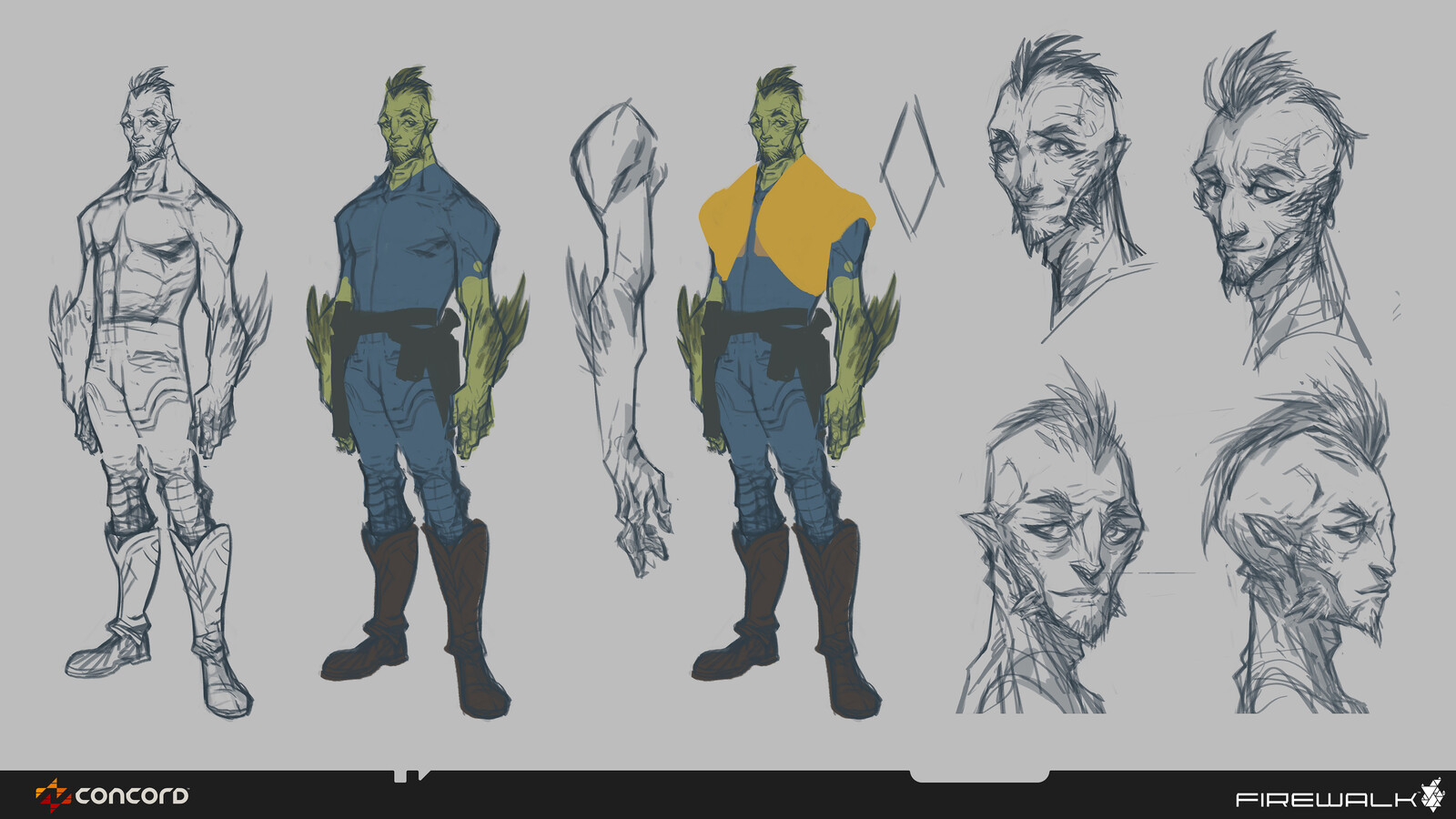
Task: Click the Firewalk star emblem icon
Action: pos(1432,794)
